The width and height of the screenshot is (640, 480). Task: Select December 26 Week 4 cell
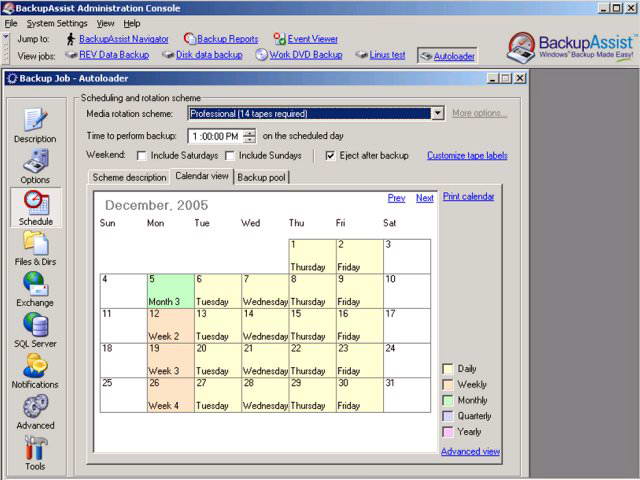point(171,395)
